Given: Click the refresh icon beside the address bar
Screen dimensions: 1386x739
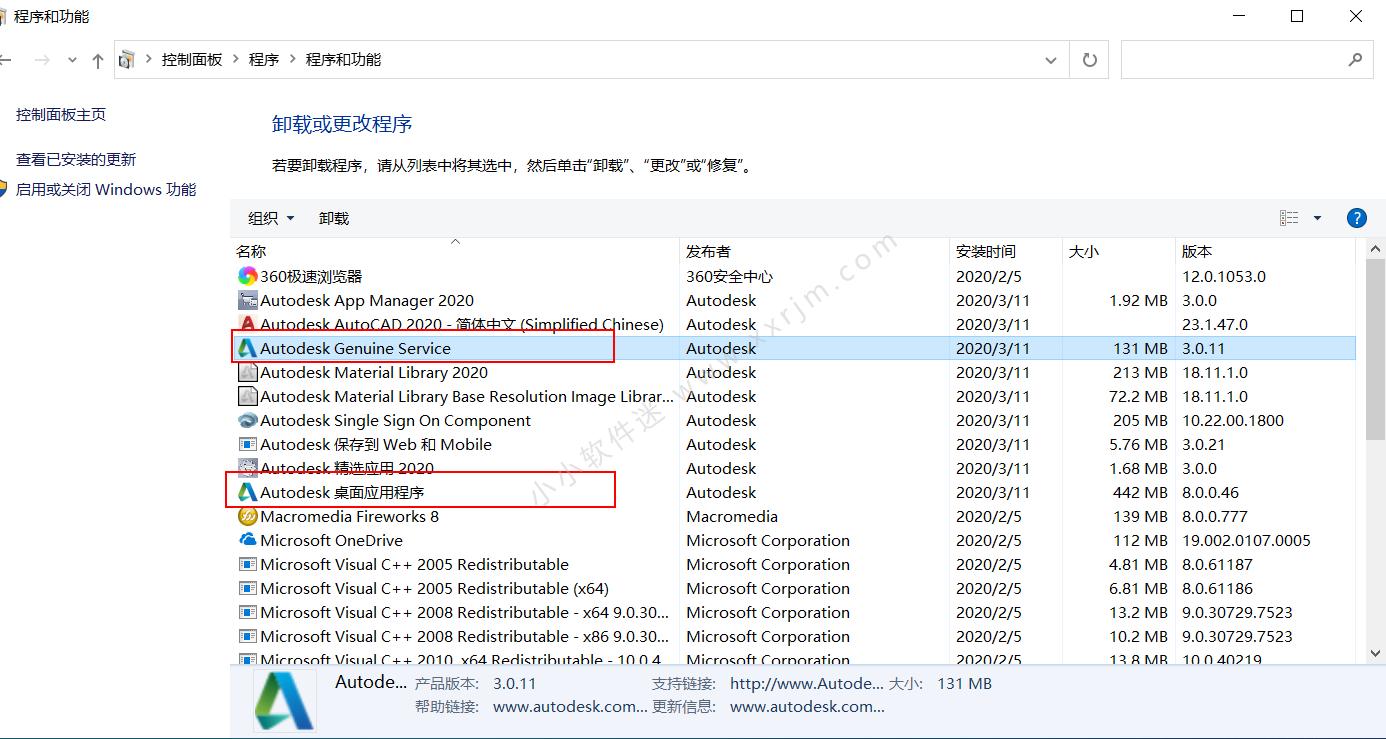Looking at the screenshot, I should pyautogui.click(x=1089, y=59).
